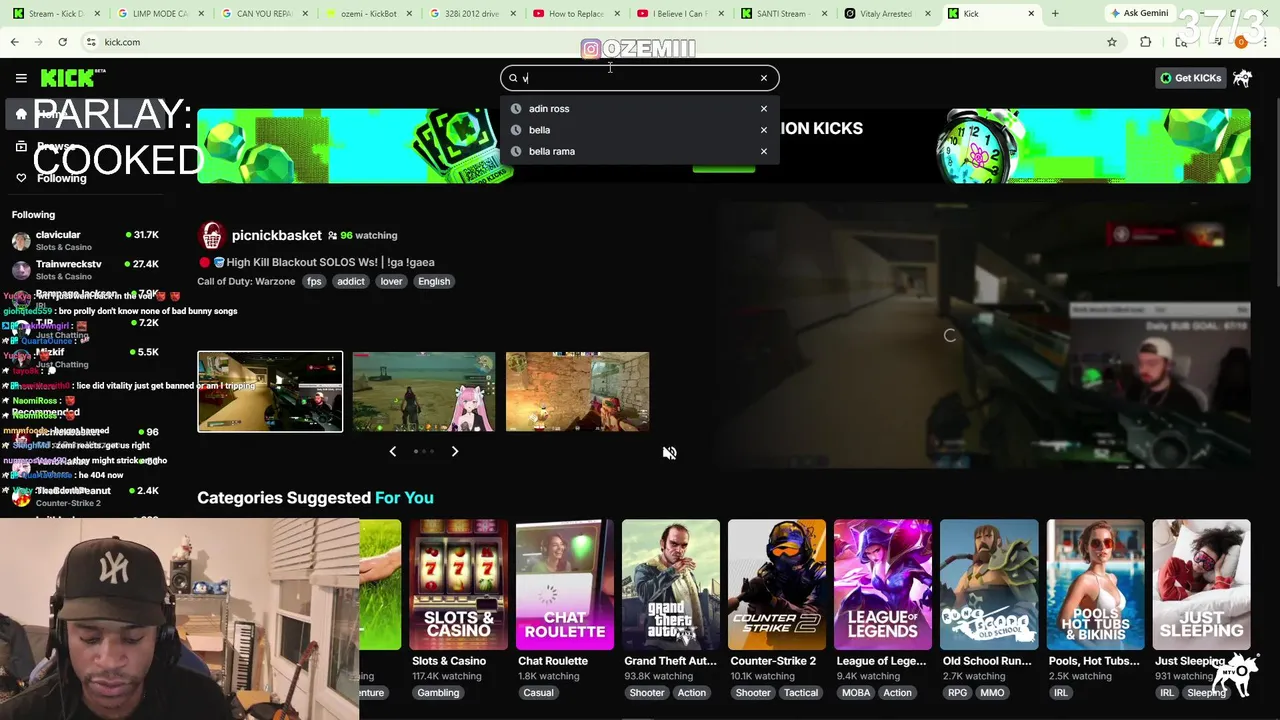This screenshot has height=720, width=1280.
Task: Clear the search box with its X
Action: (764, 78)
